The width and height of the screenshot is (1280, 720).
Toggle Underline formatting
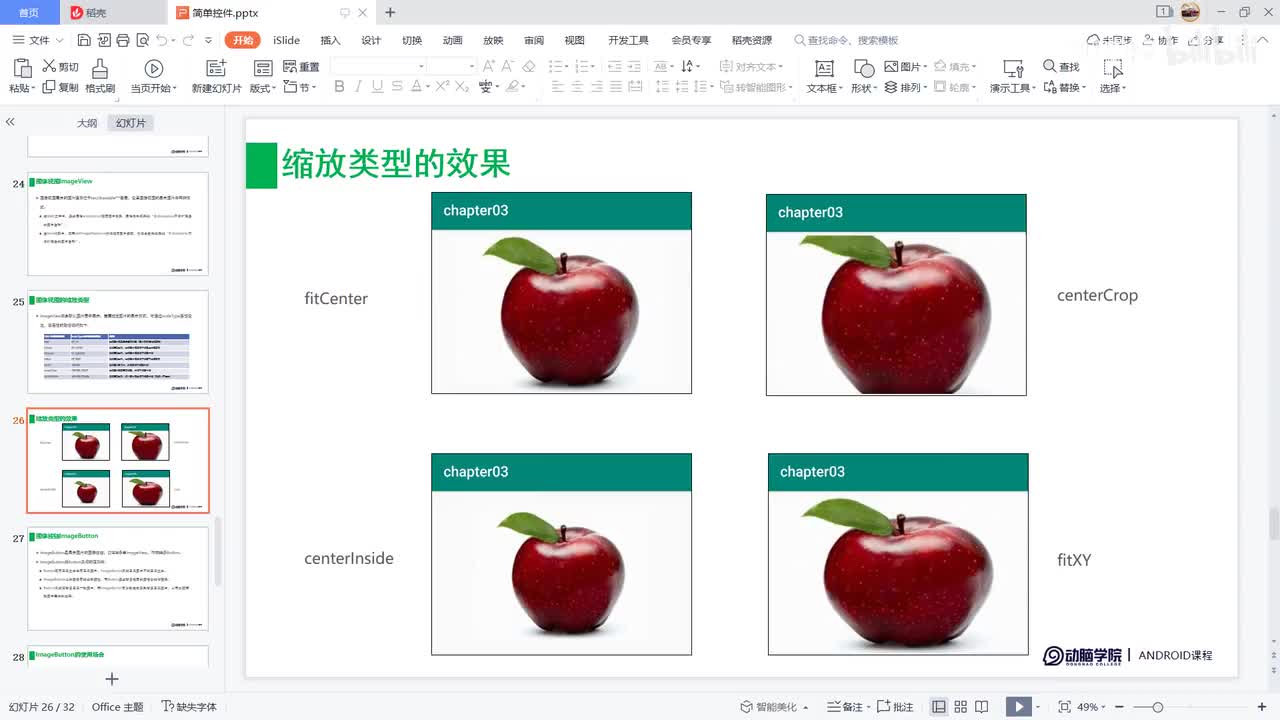pyautogui.click(x=378, y=87)
